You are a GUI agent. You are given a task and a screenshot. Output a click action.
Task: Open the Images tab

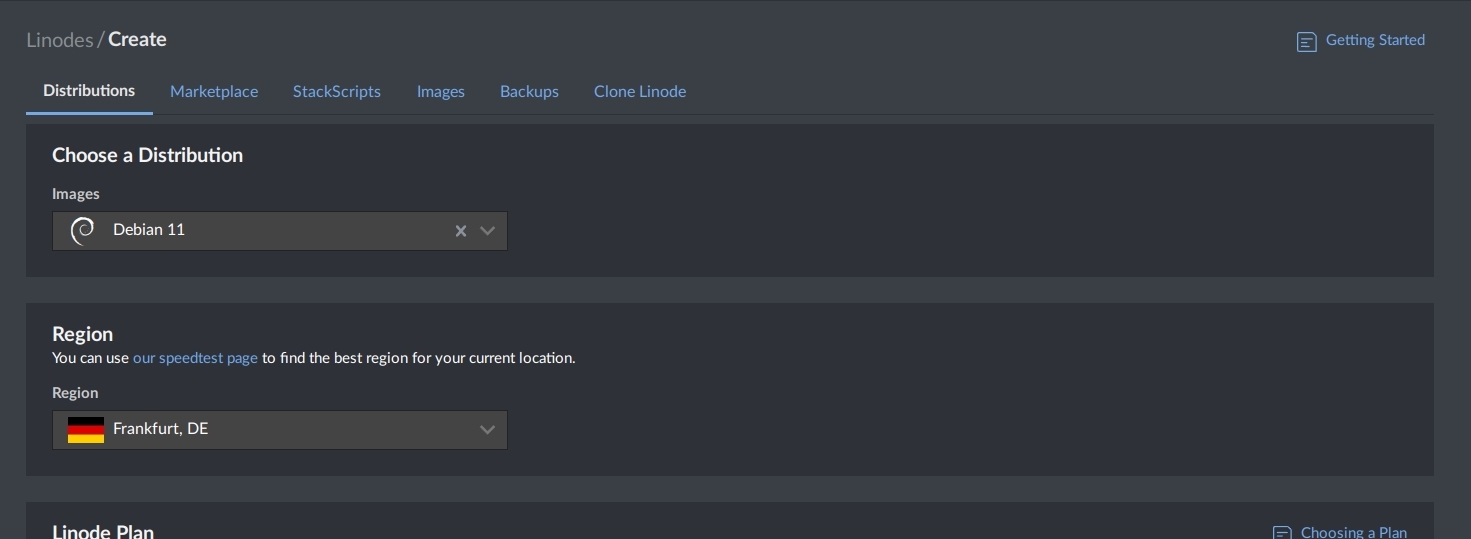[x=441, y=91]
